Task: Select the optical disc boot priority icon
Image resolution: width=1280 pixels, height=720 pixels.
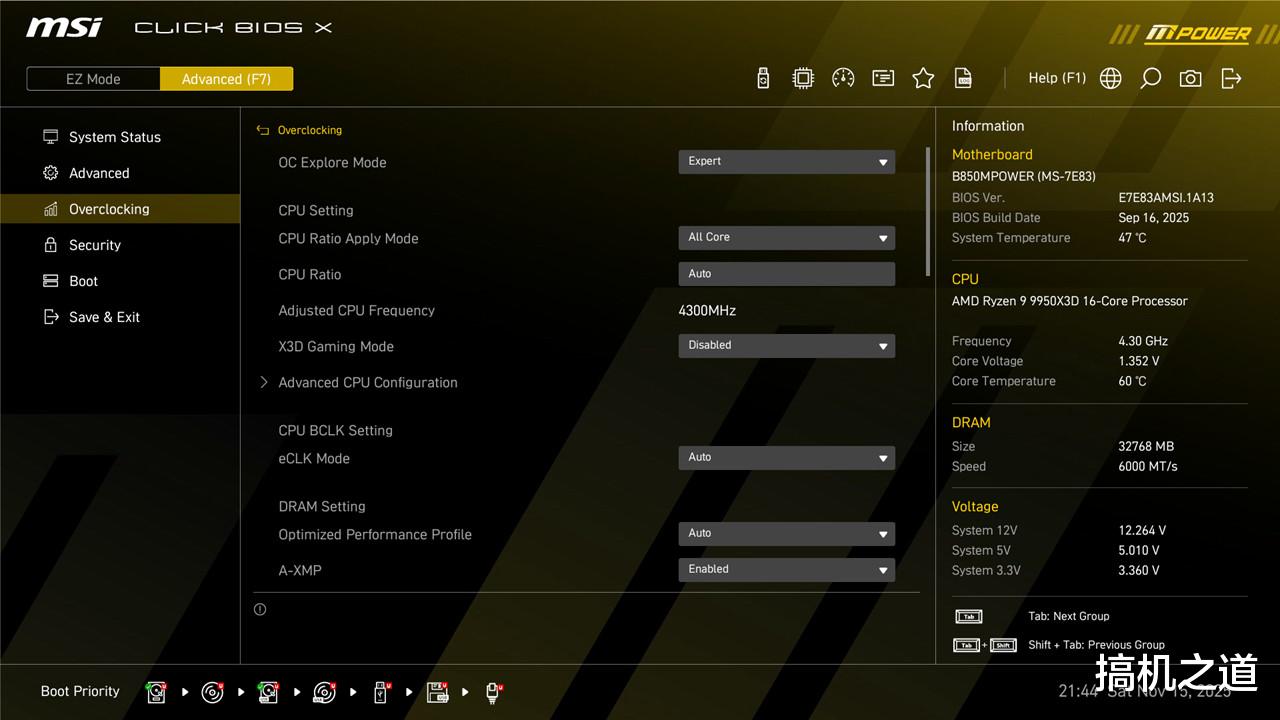Action: (x=212, y=691)
